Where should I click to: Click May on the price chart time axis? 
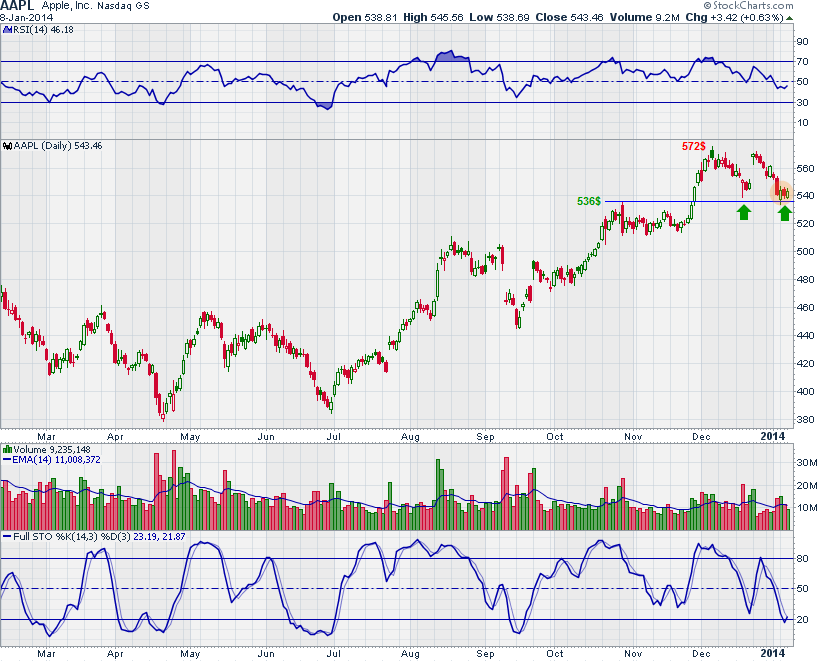coord(190,436)
